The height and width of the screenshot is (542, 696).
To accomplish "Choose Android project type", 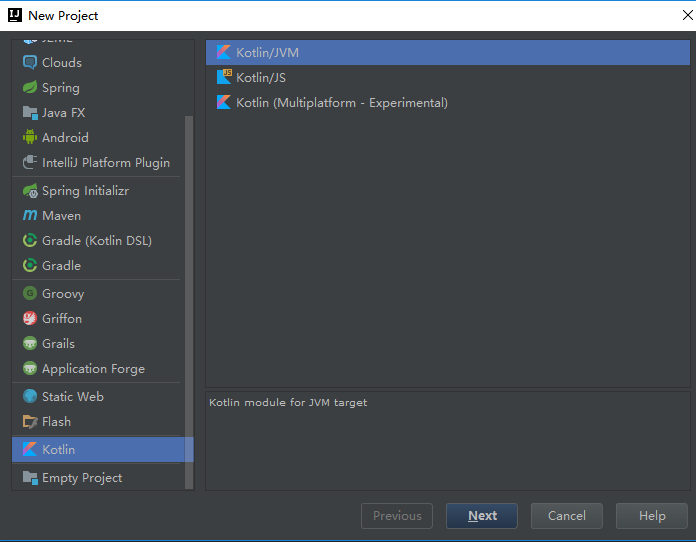I will 103,138.
